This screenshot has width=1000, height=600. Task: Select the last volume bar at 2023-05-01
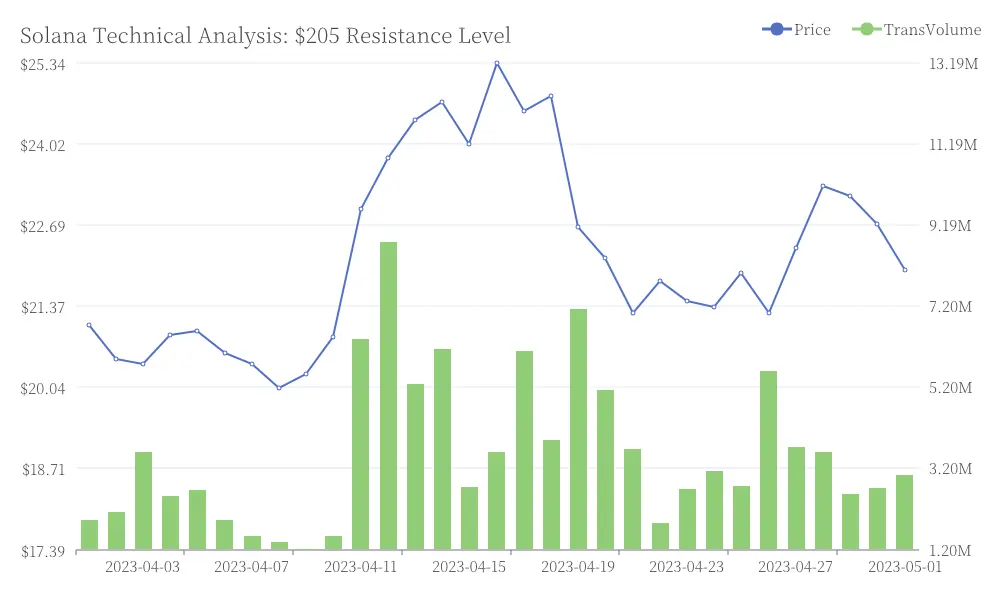[904, 512]
